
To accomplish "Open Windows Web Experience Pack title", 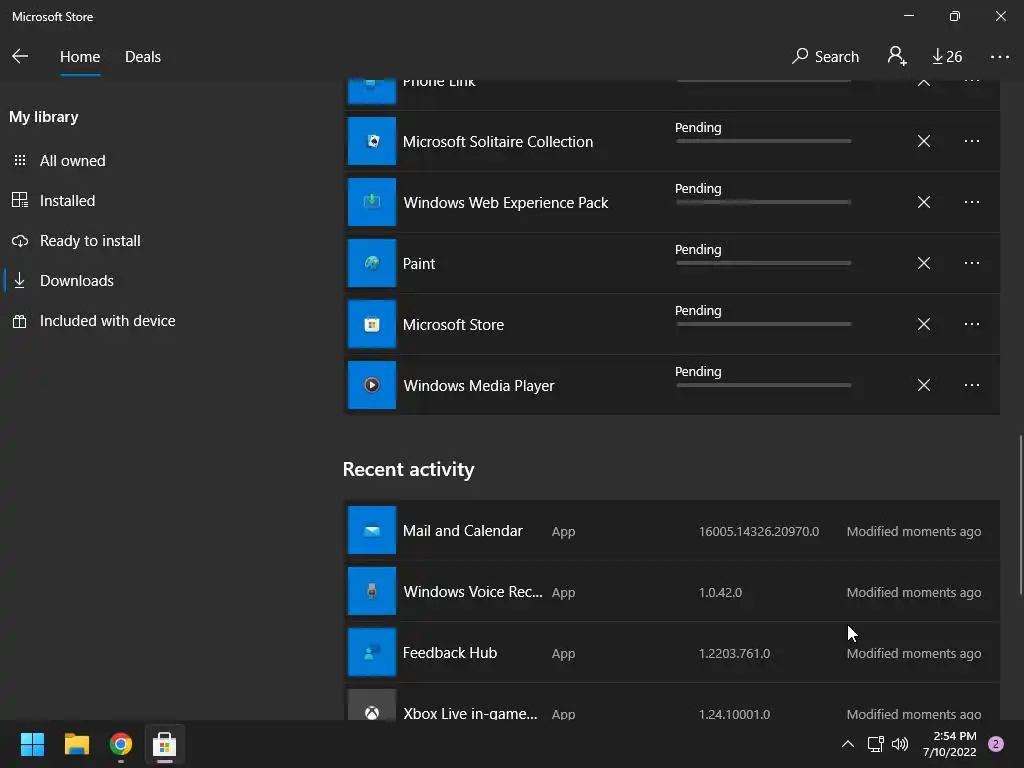I will point(505,202).
